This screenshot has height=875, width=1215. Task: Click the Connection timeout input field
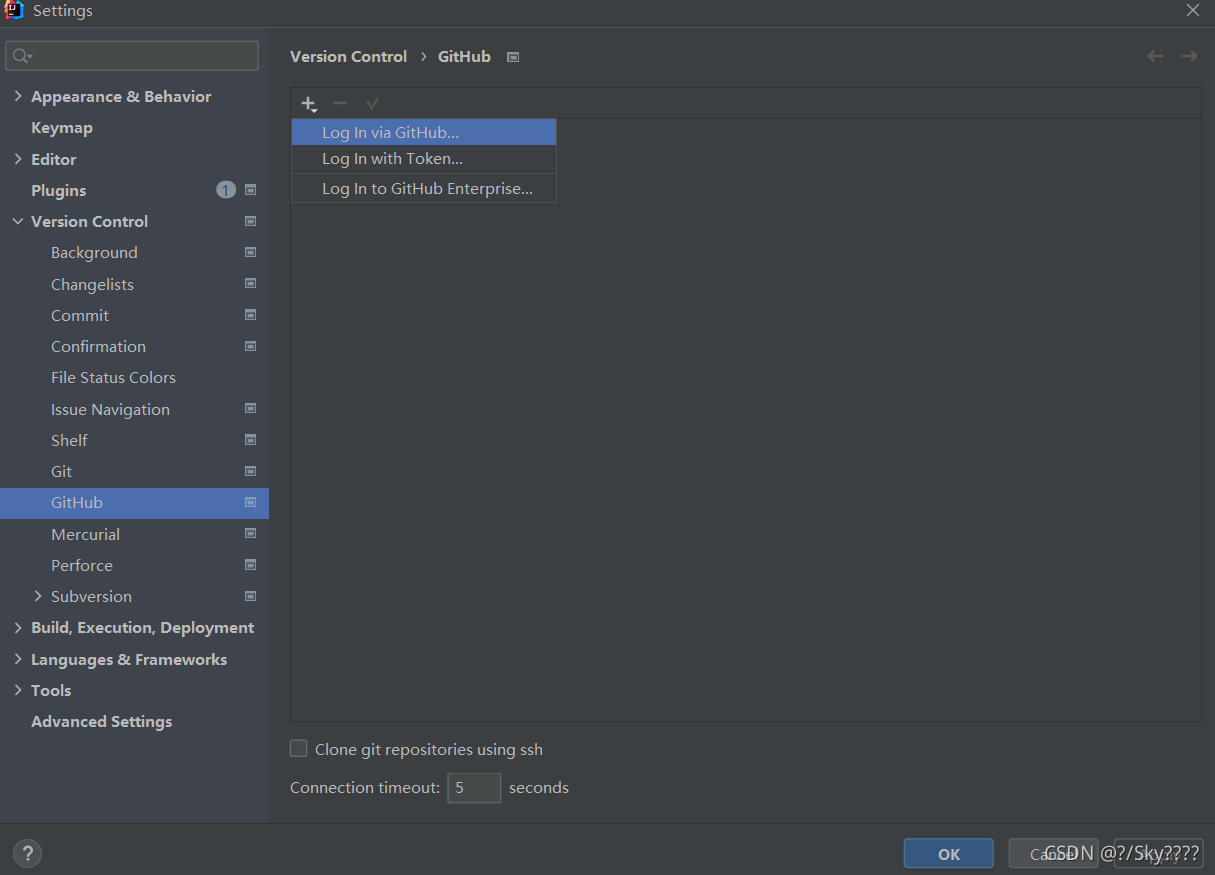click(x=474, y=787)
